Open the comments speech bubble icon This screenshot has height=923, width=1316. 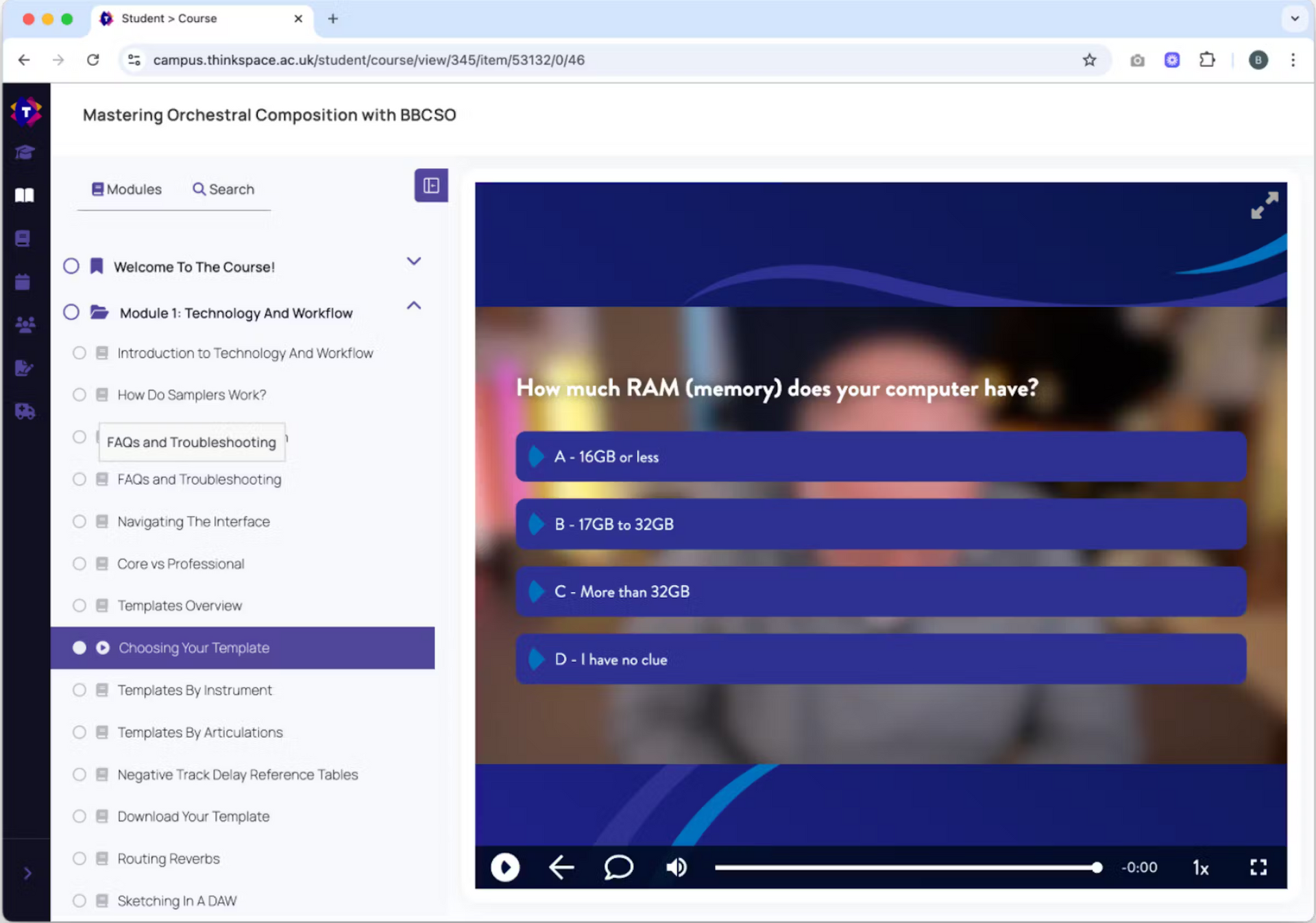tap(618, 867)
